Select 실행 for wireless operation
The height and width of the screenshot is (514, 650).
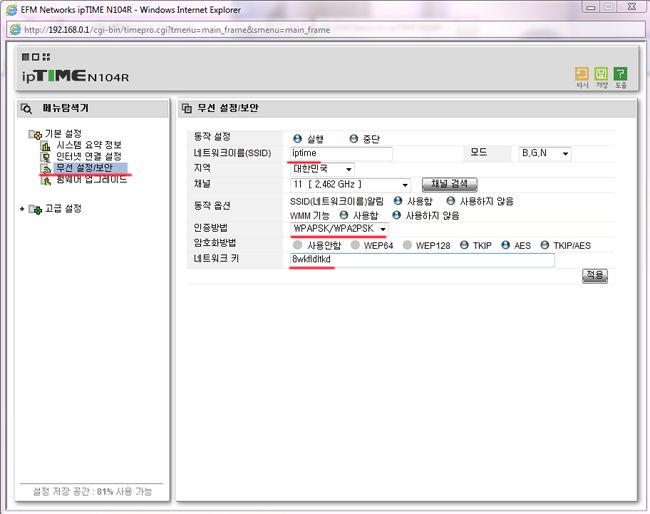pyautogui.click(x=297, y=138)
